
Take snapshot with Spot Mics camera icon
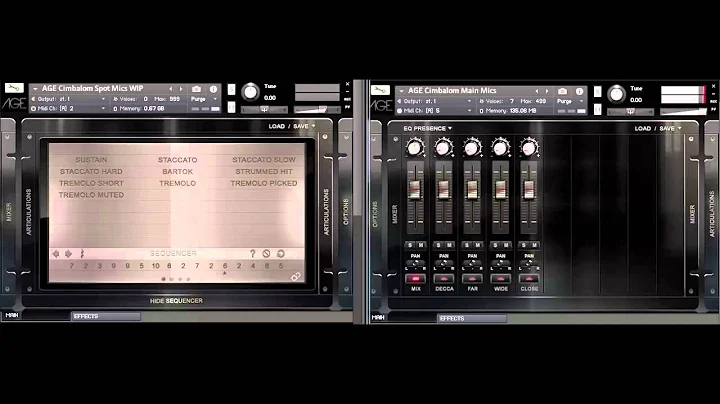click(197, 89)
